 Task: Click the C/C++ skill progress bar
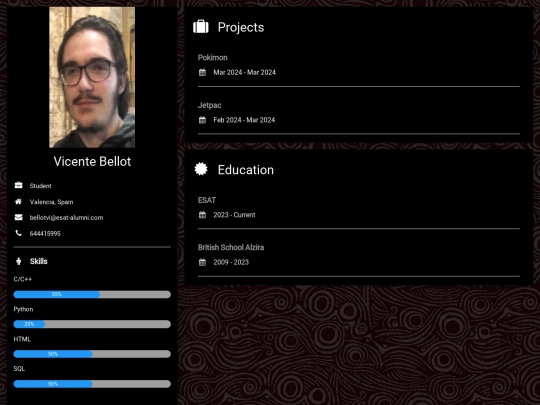92,294
